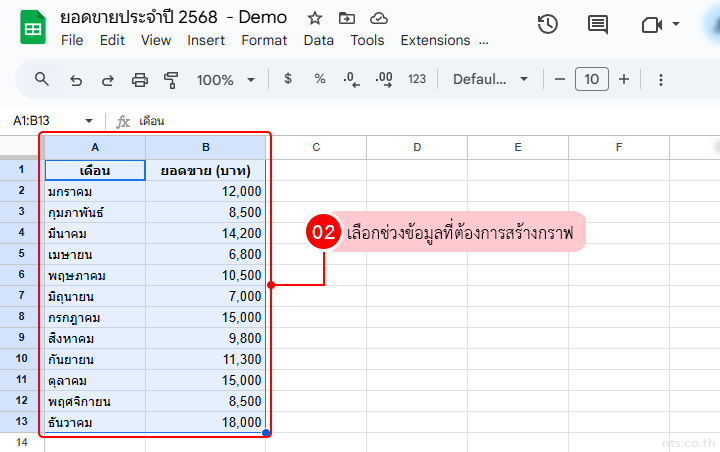Select column C header
The image size is (720, 452).
pos(316,148)
